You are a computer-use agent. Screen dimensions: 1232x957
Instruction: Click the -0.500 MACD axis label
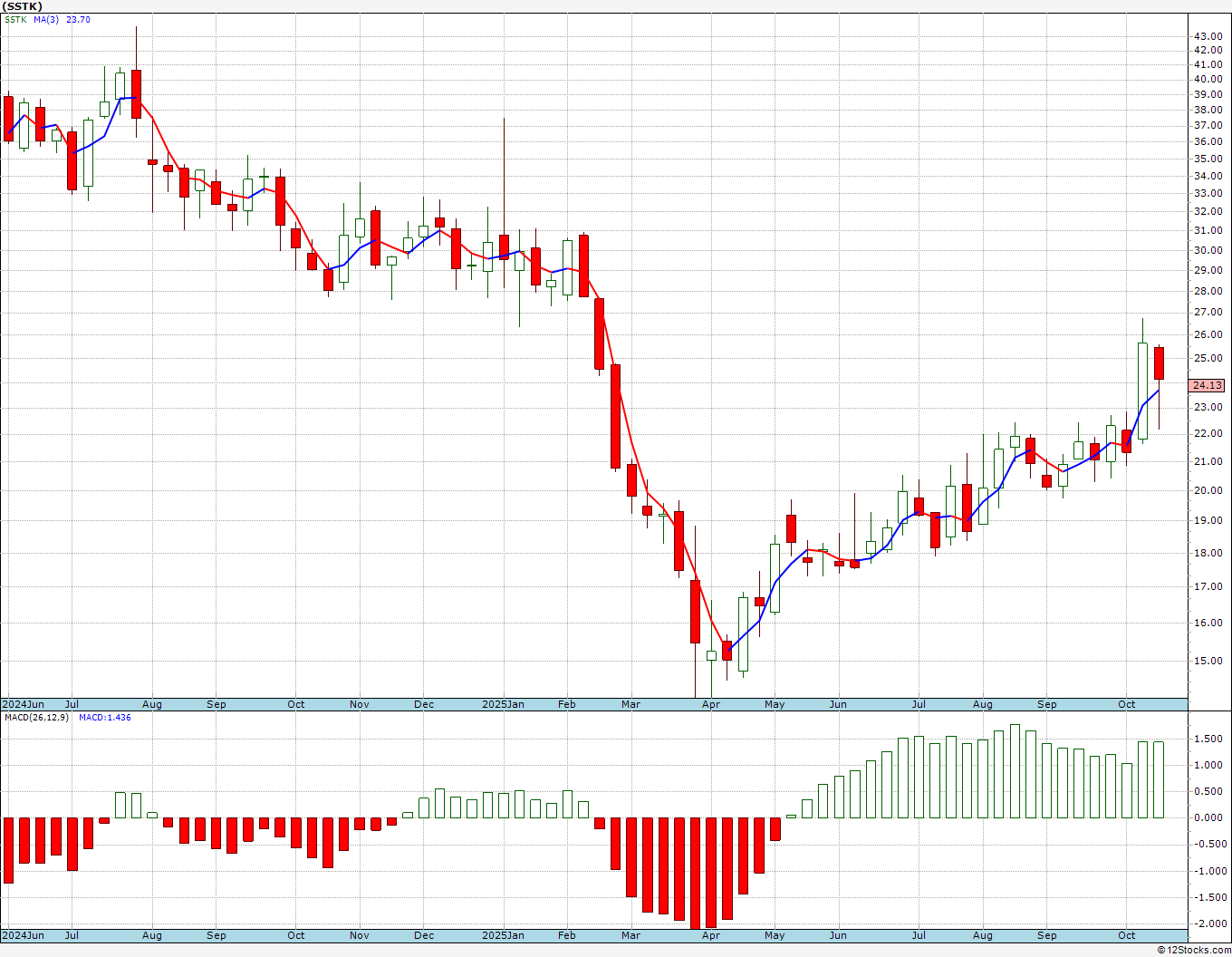[x=1208, y=844]
